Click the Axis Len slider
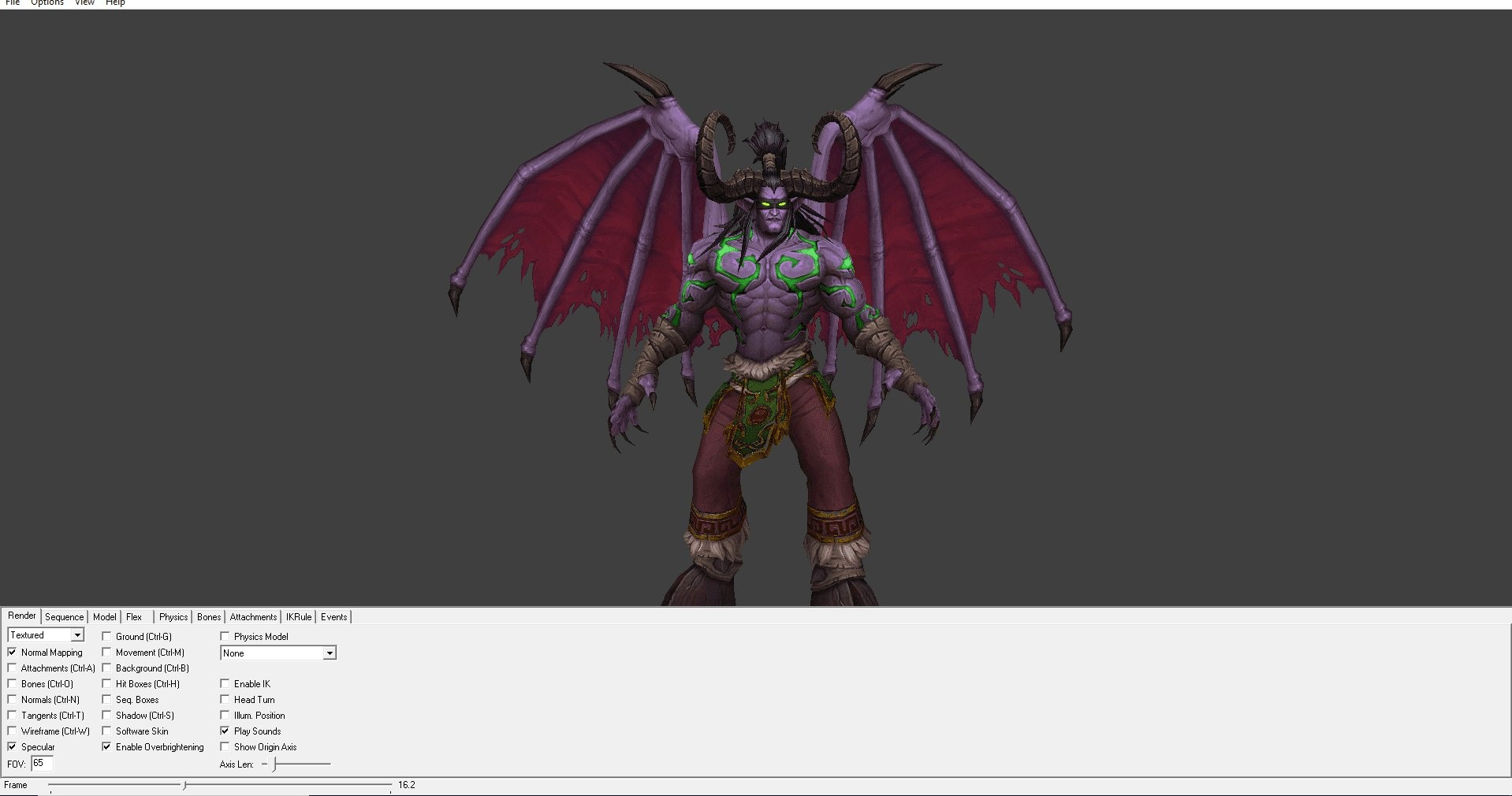1512x796 pixels. click(x=296, y=764)
